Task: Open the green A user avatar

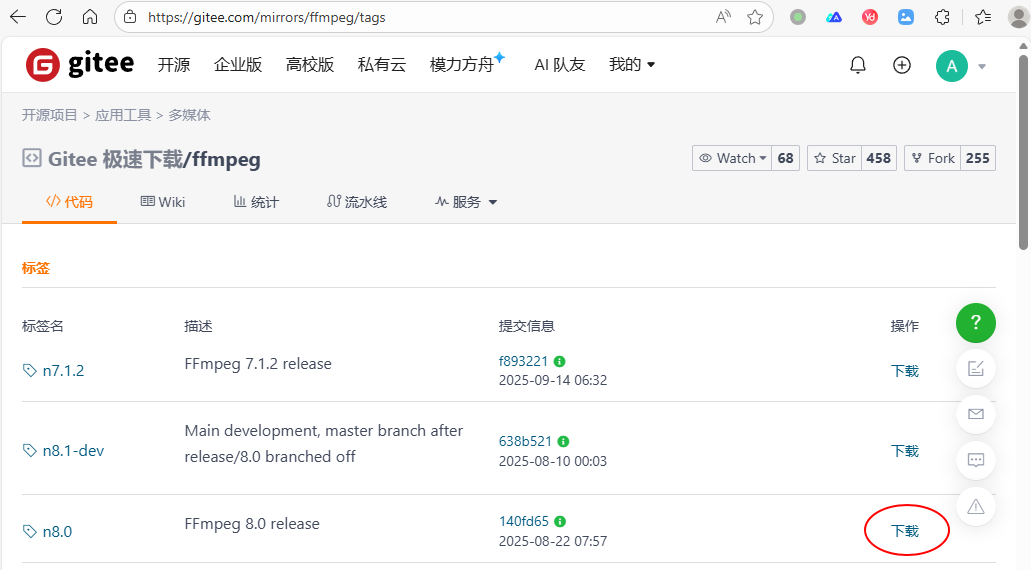Action: (x=951, y=66)
